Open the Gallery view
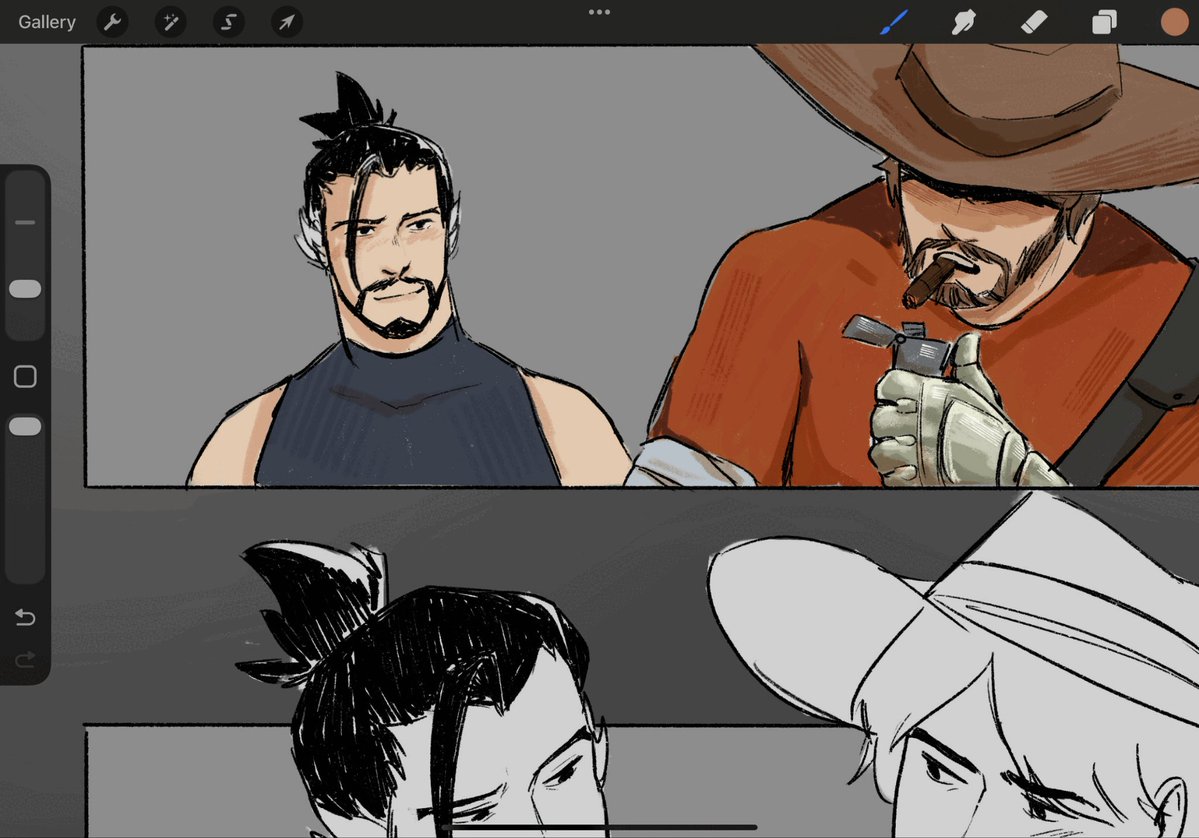Screen dimensions: 1199x838 (47, 22)
